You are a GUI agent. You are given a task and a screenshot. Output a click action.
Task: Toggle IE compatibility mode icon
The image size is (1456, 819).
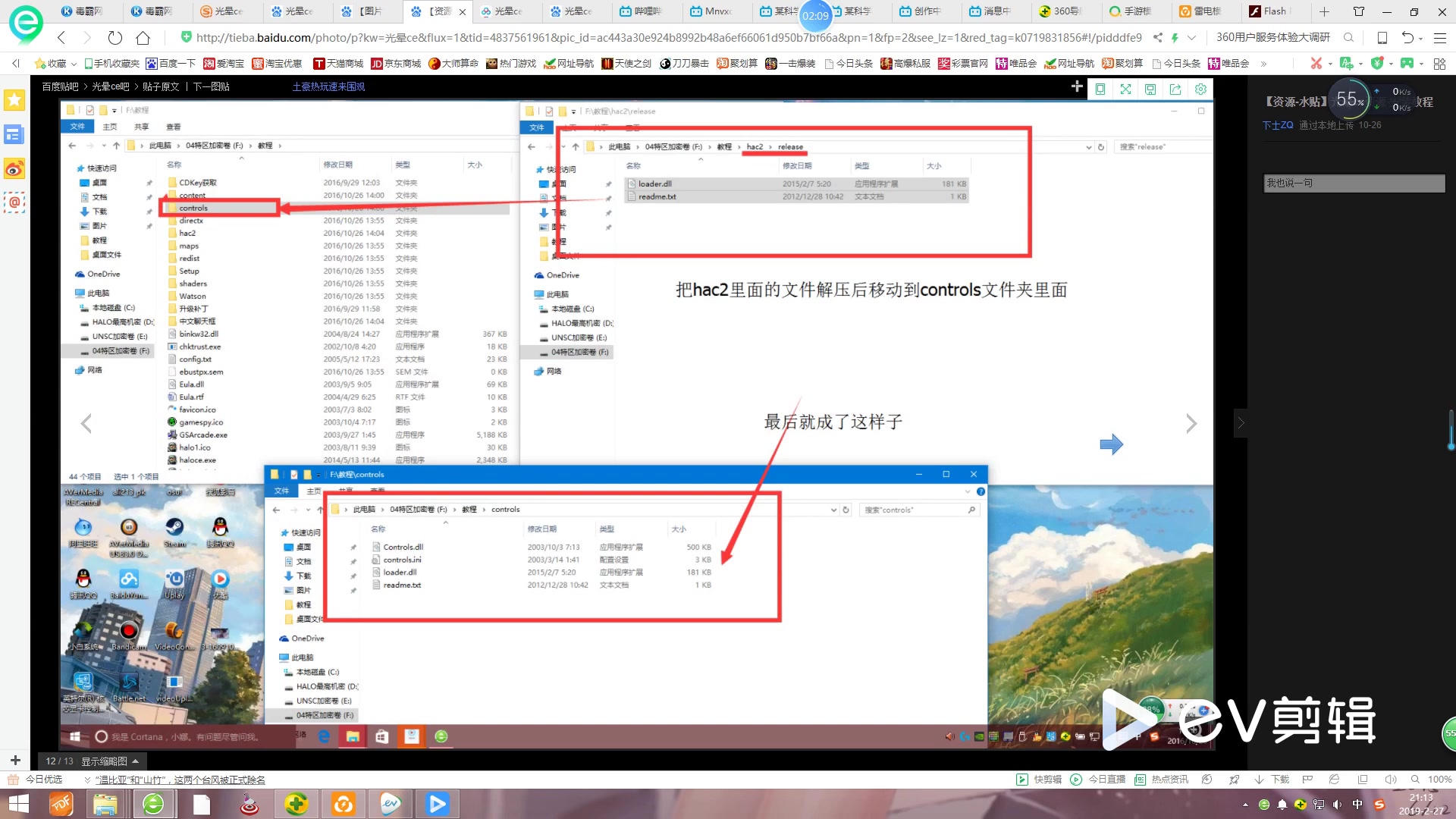coord(1334,780)
